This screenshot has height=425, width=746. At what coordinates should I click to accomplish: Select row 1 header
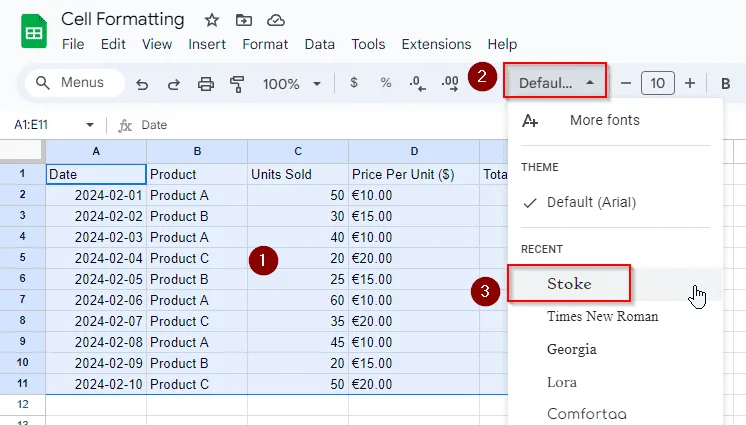22,174
